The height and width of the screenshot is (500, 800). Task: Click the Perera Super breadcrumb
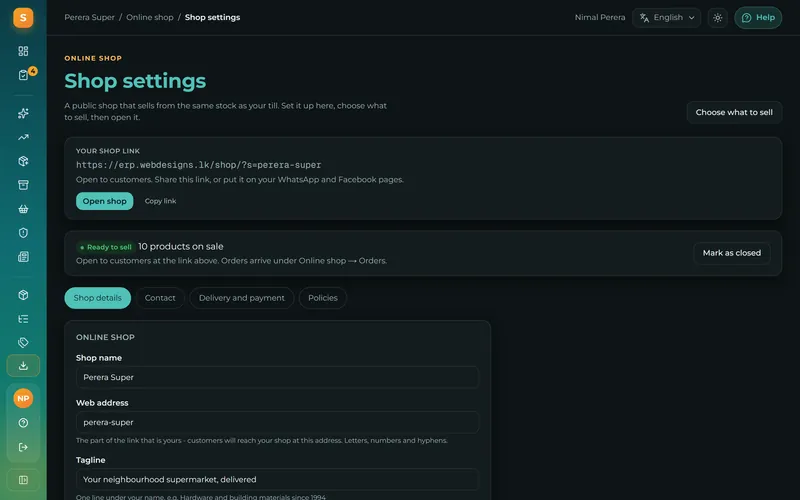point(89,17)
